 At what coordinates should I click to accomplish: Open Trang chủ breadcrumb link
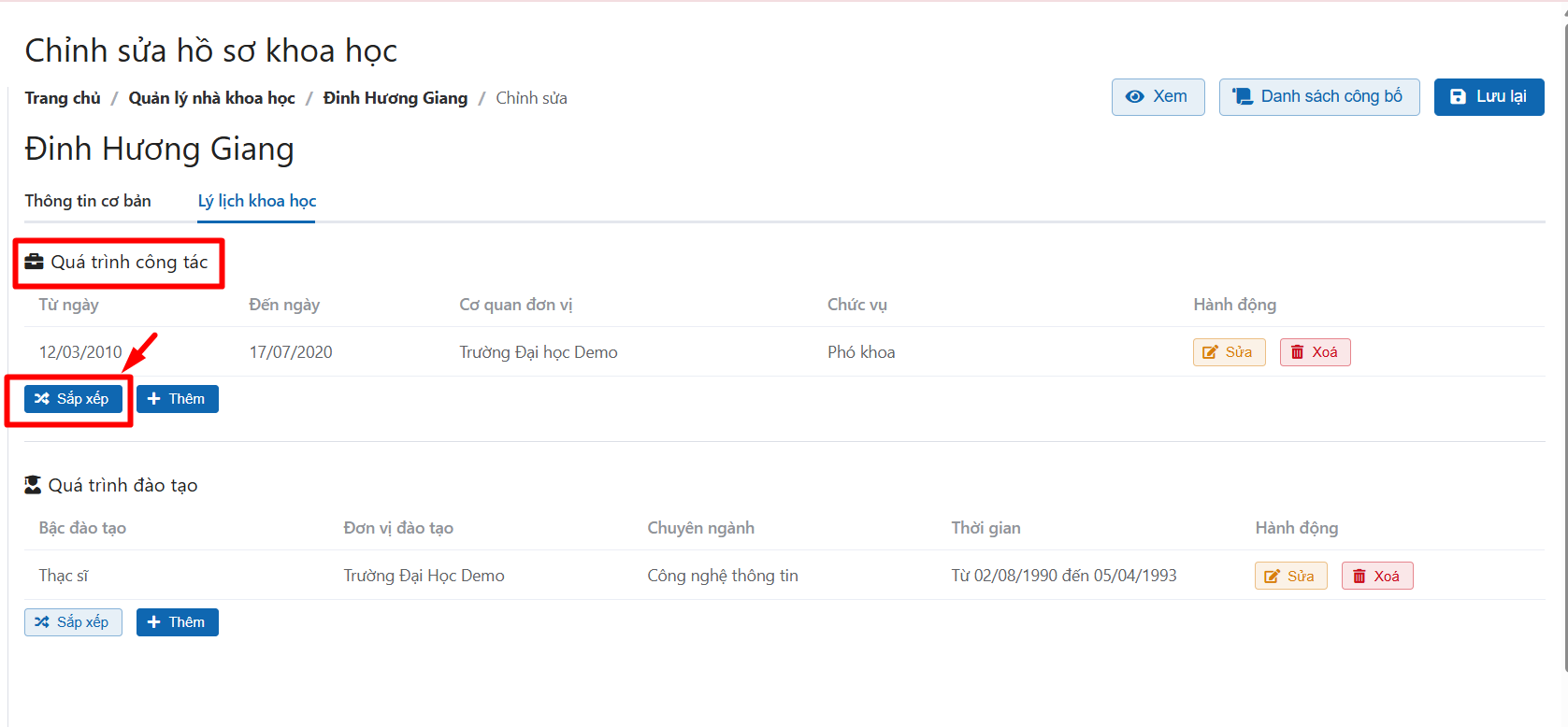coord(63,98)
